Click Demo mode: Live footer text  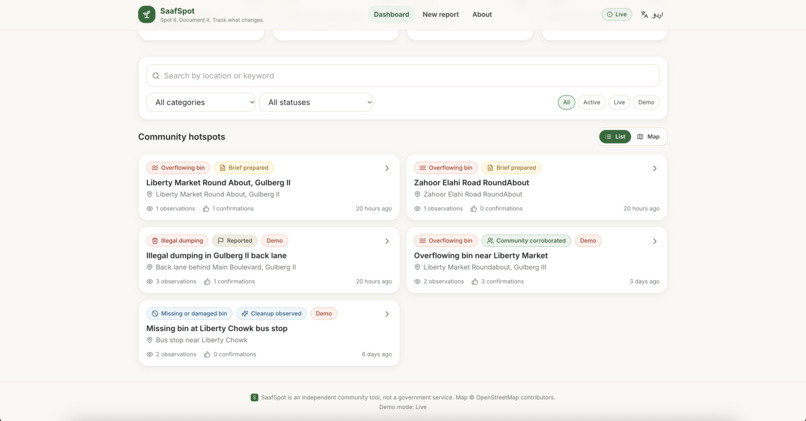click(403, 407)
